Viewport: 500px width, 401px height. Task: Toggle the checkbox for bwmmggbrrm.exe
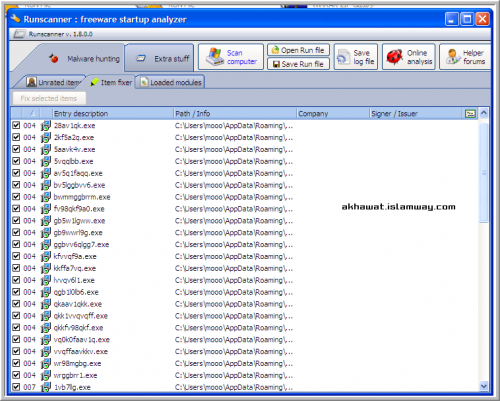click(x=16, y=197)
